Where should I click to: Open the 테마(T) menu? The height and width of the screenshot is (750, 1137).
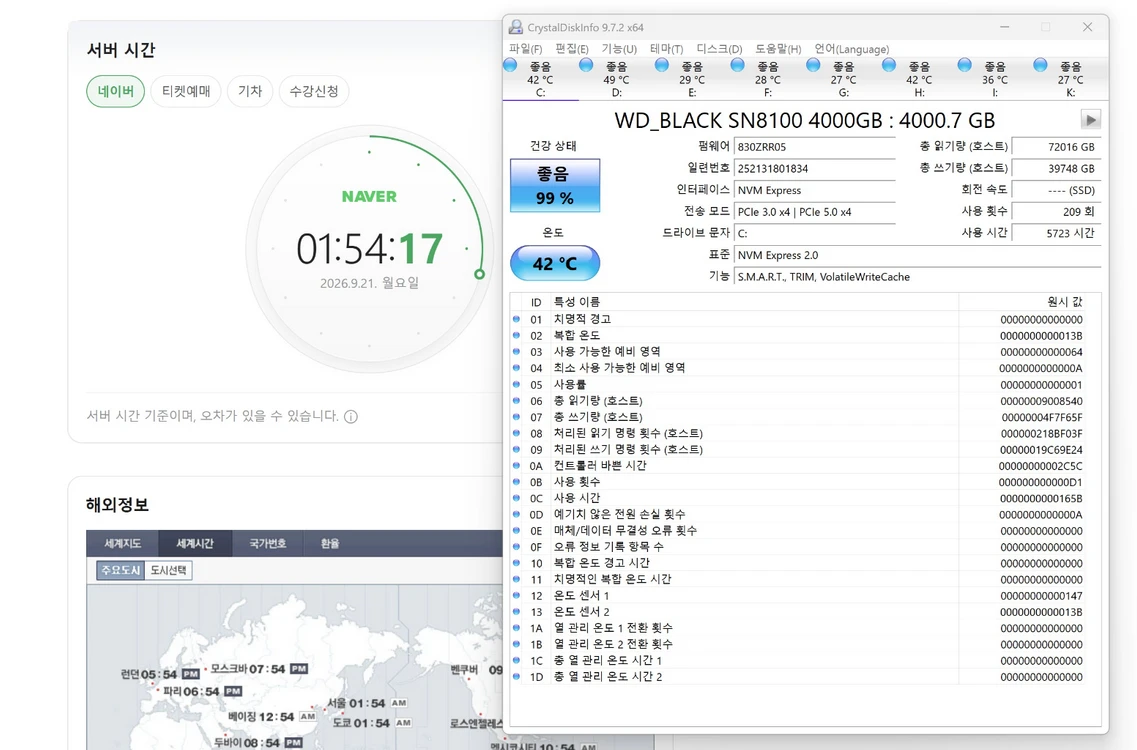[666, 49]
